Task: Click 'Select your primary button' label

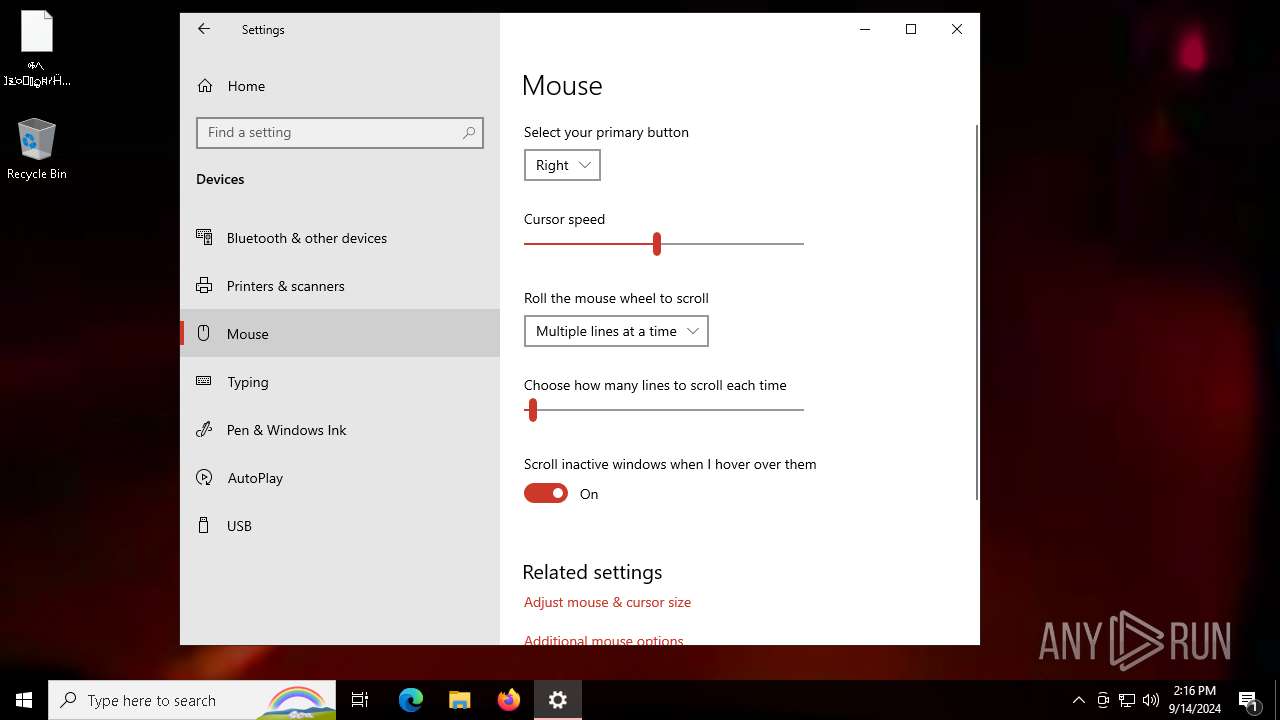Action: (606, 132)
